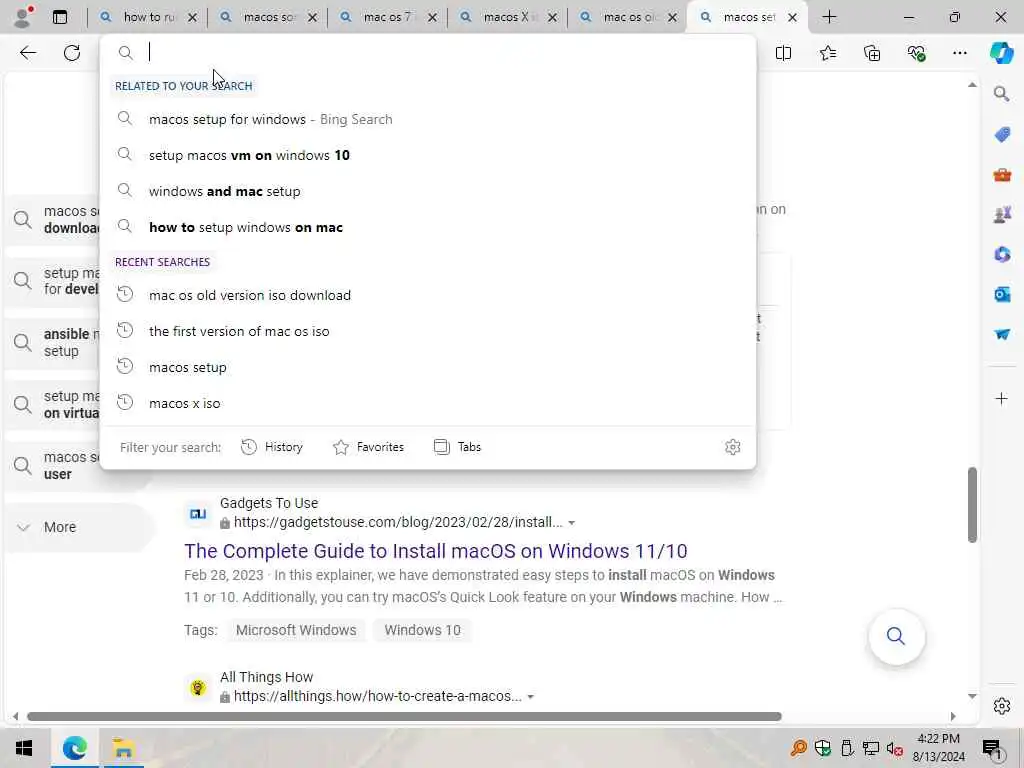This screenshot has height=768, width=1024.
Task: Click the taskbar clock showing 4:22 PM
Action: tap(938, 748)
